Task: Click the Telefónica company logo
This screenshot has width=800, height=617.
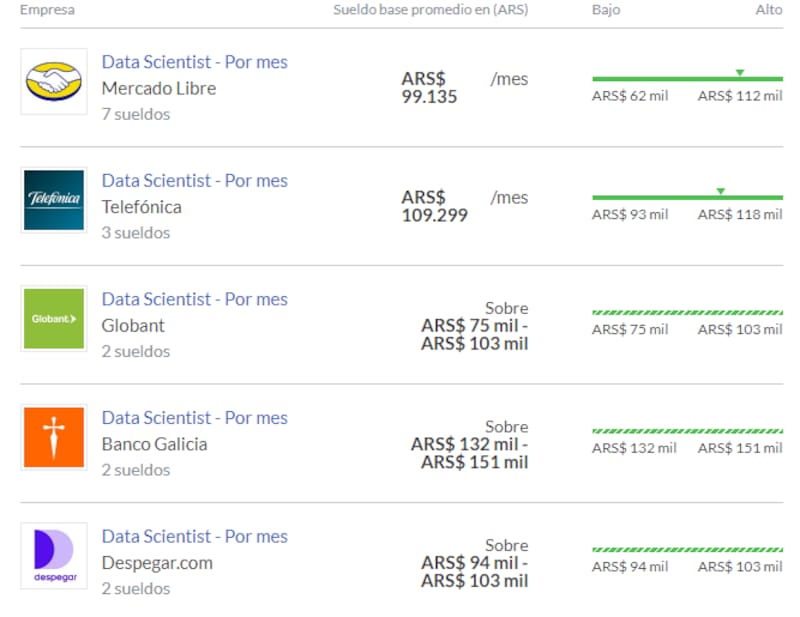Action: (x=54, y=200)
